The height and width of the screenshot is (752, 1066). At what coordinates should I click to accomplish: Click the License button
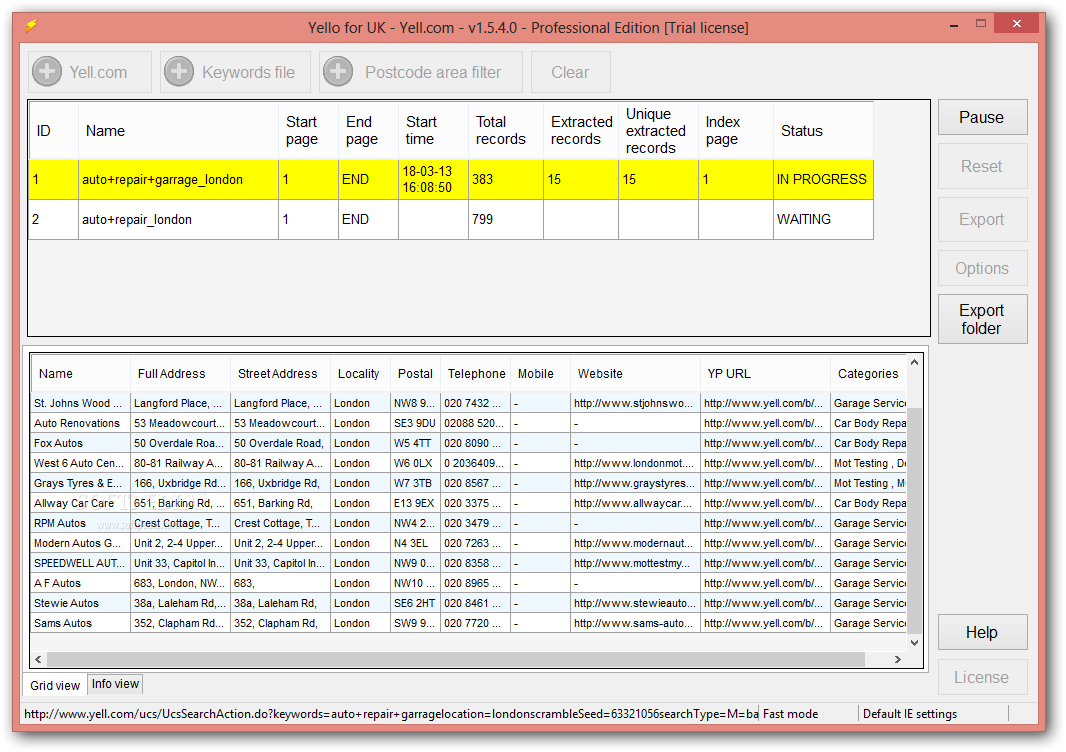tap(982, 677)
